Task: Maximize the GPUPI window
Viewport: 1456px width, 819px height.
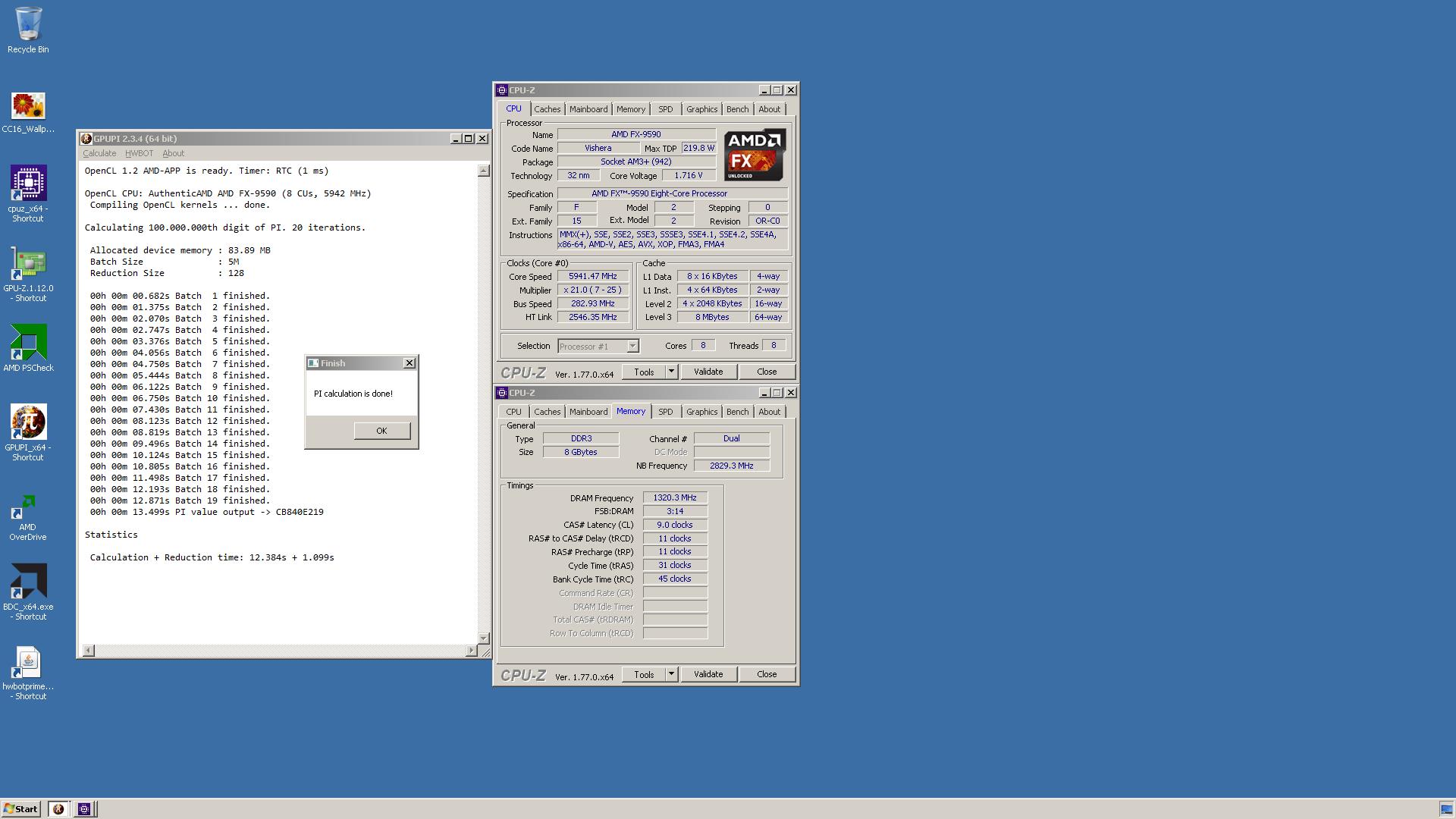Action: pos(469,139)
